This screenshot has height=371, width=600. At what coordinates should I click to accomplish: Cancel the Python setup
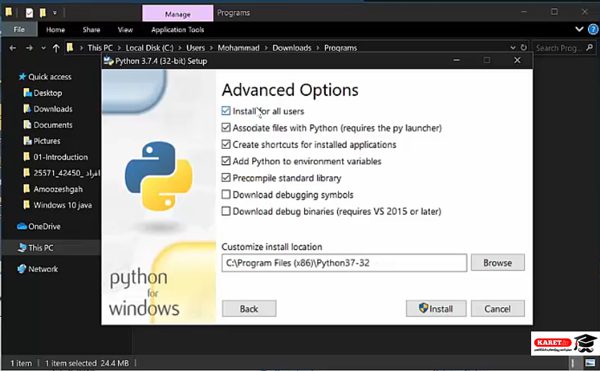[497, 308]
